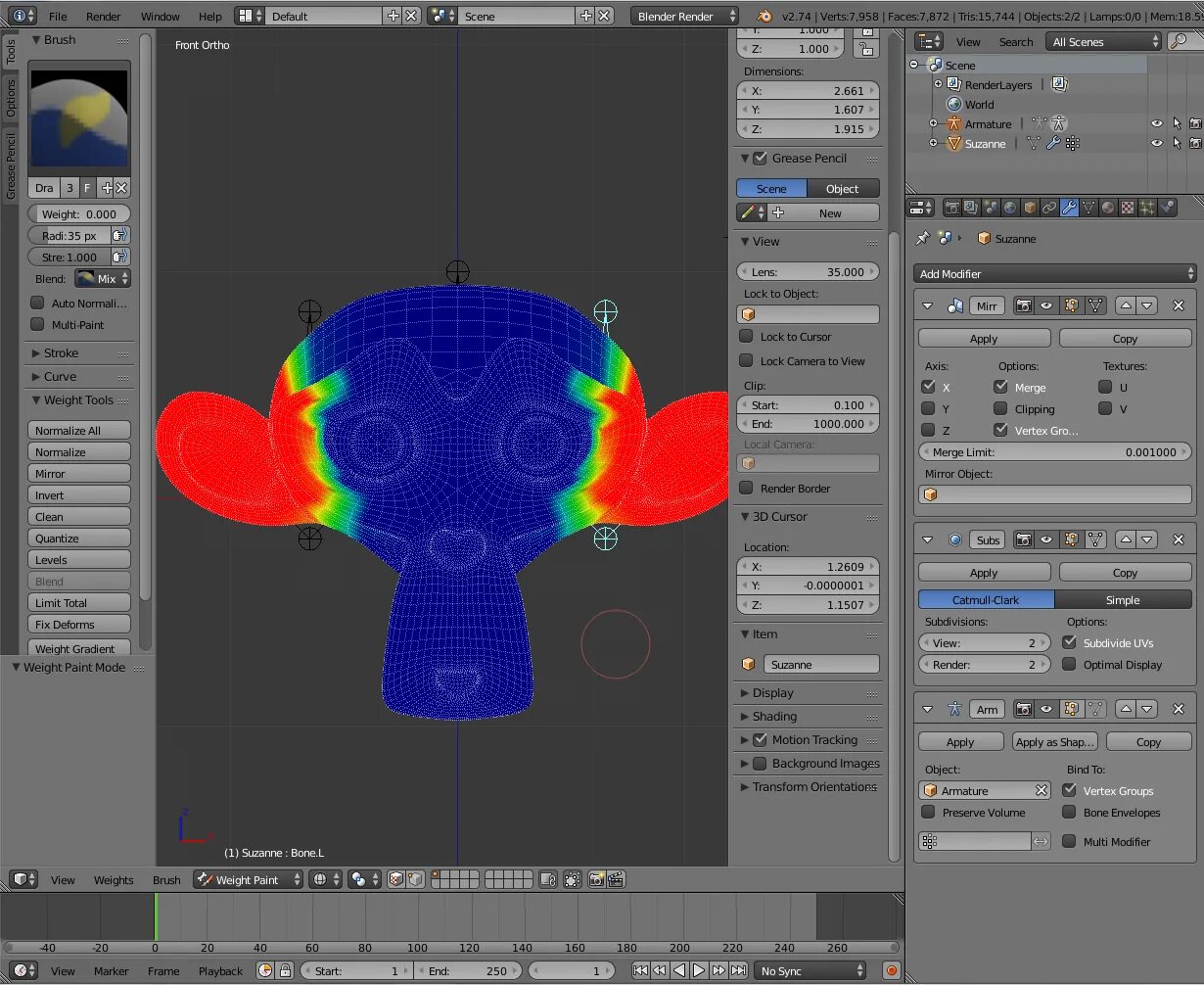Screen dimensions: 1204x985
Task: Open brush Blend Mix dropdown
Action: [104, 278]
